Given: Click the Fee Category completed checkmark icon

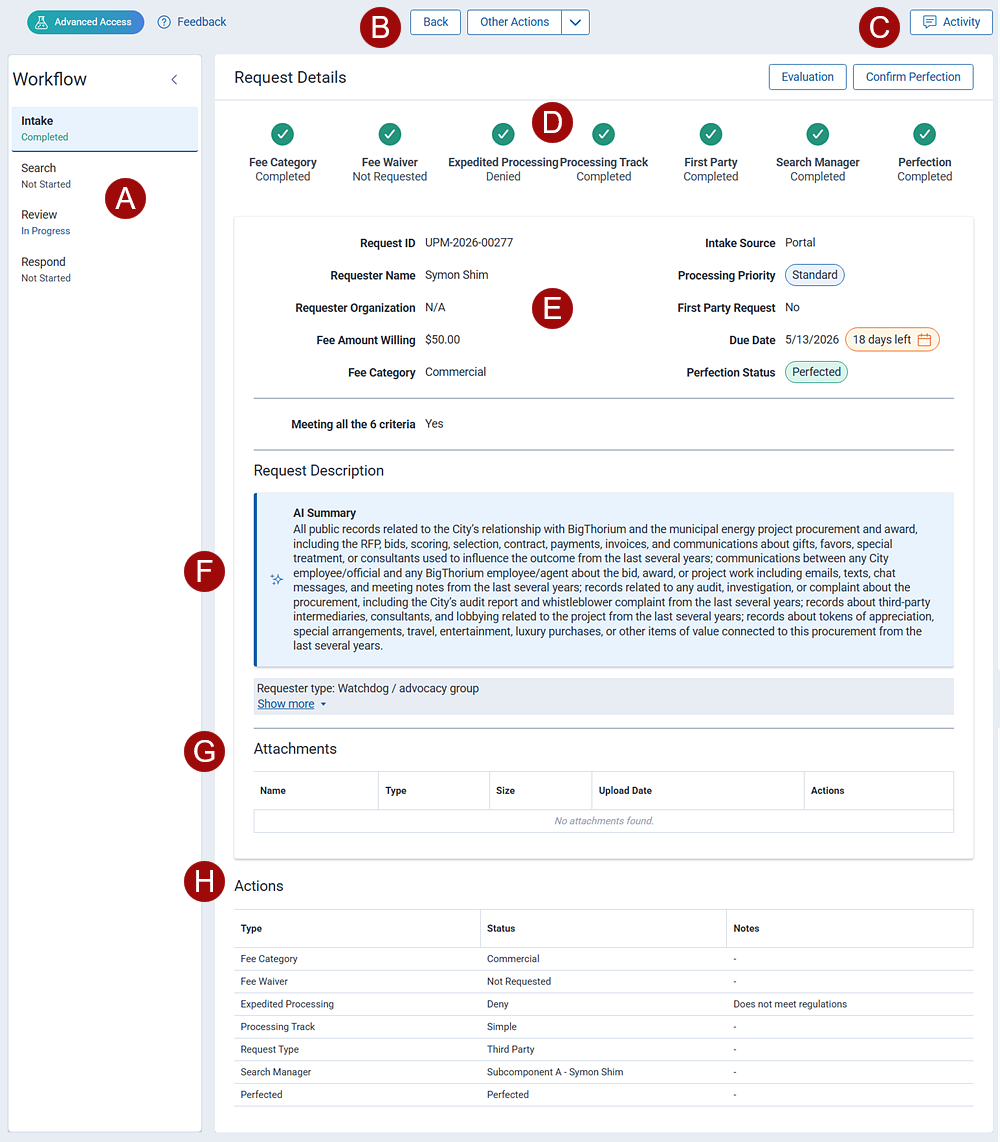Looking at the screenshot, I should coord(283,134).
